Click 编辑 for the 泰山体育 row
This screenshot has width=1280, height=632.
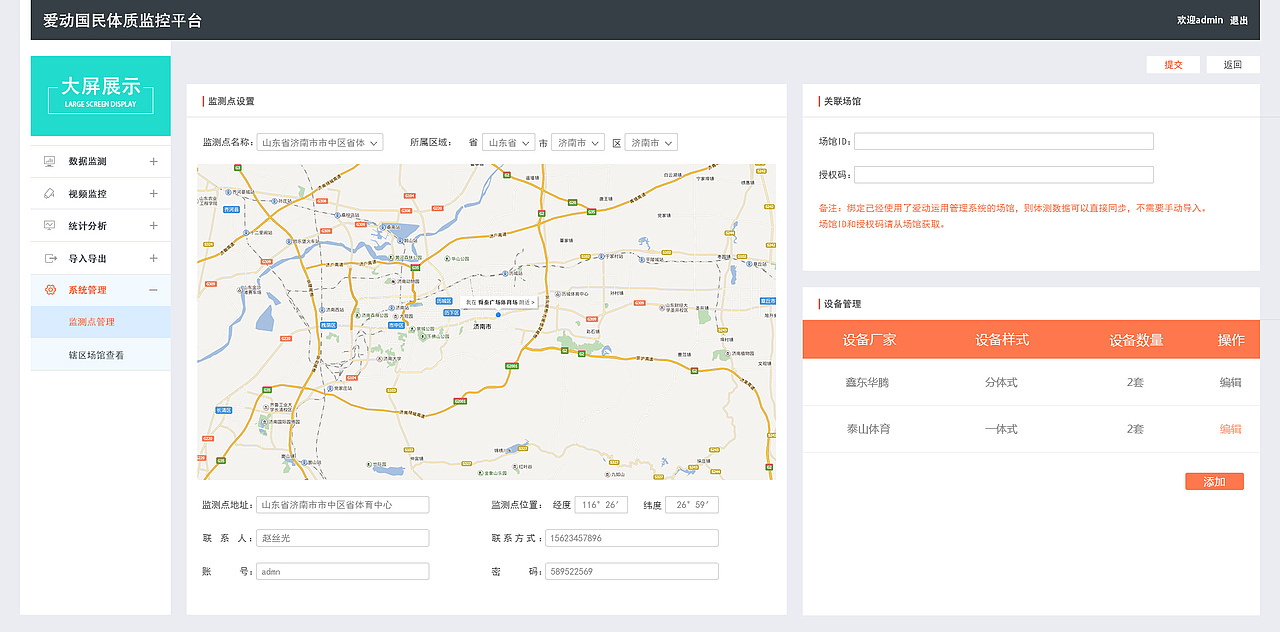pos(1230,429)
